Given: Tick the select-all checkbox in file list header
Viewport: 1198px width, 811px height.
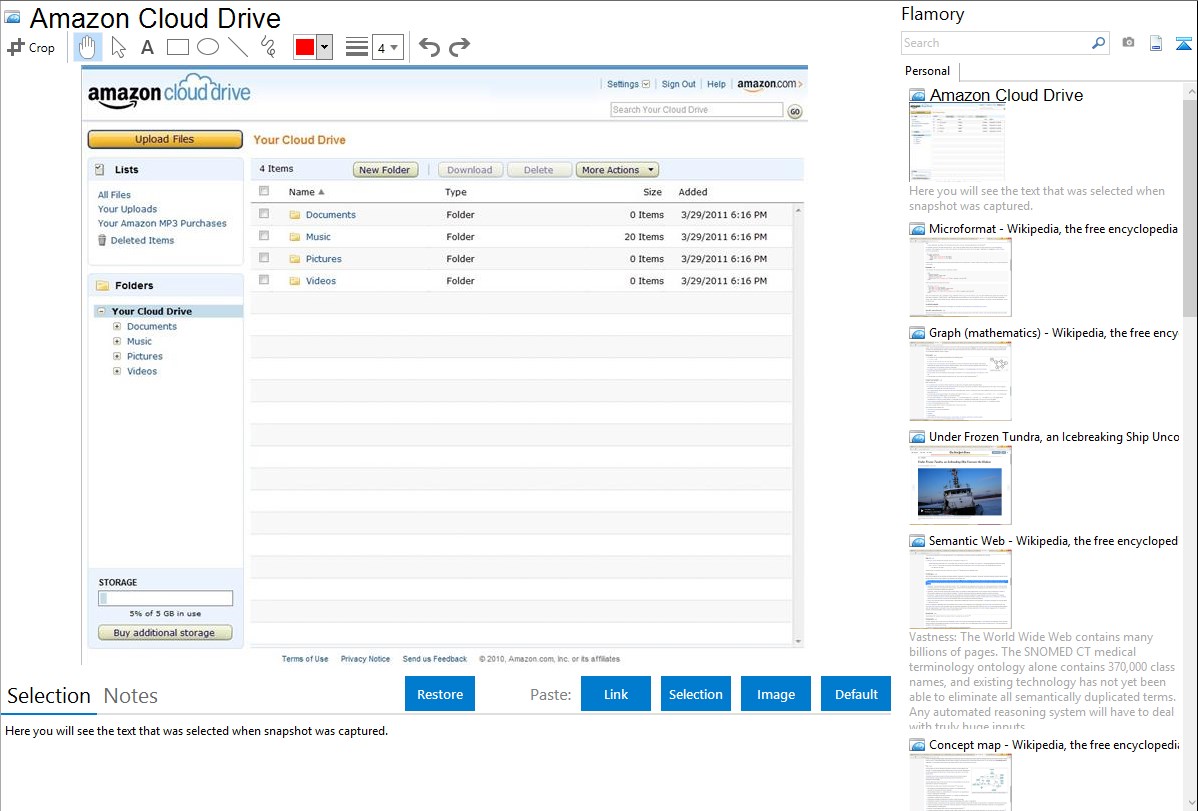Looking at the screenshot, I should point(264,191).
